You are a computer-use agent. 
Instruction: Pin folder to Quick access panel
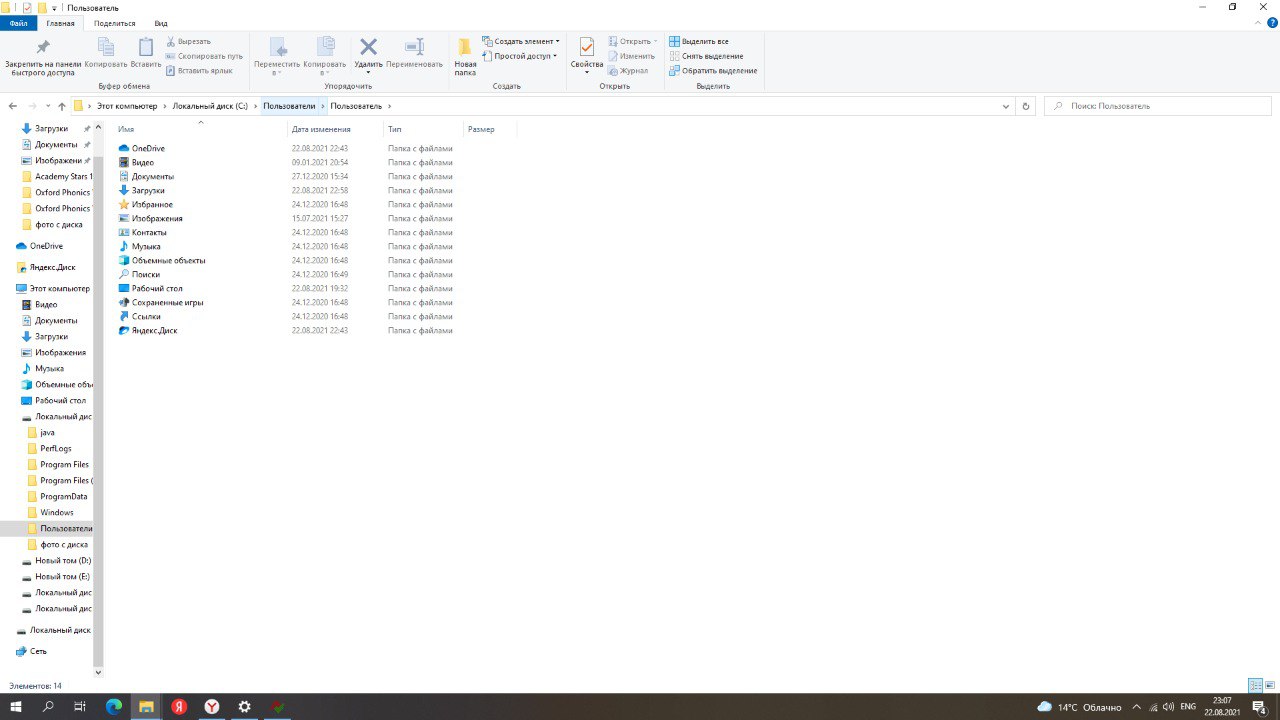[x=43, y=57]
